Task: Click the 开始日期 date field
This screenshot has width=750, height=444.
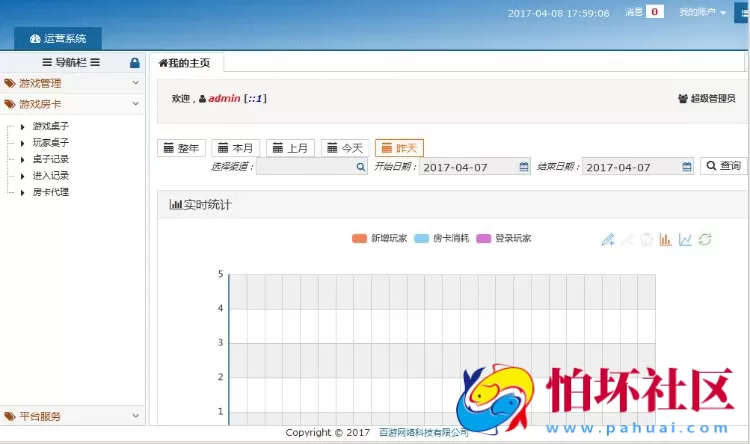Action: [x=474, y=167]
